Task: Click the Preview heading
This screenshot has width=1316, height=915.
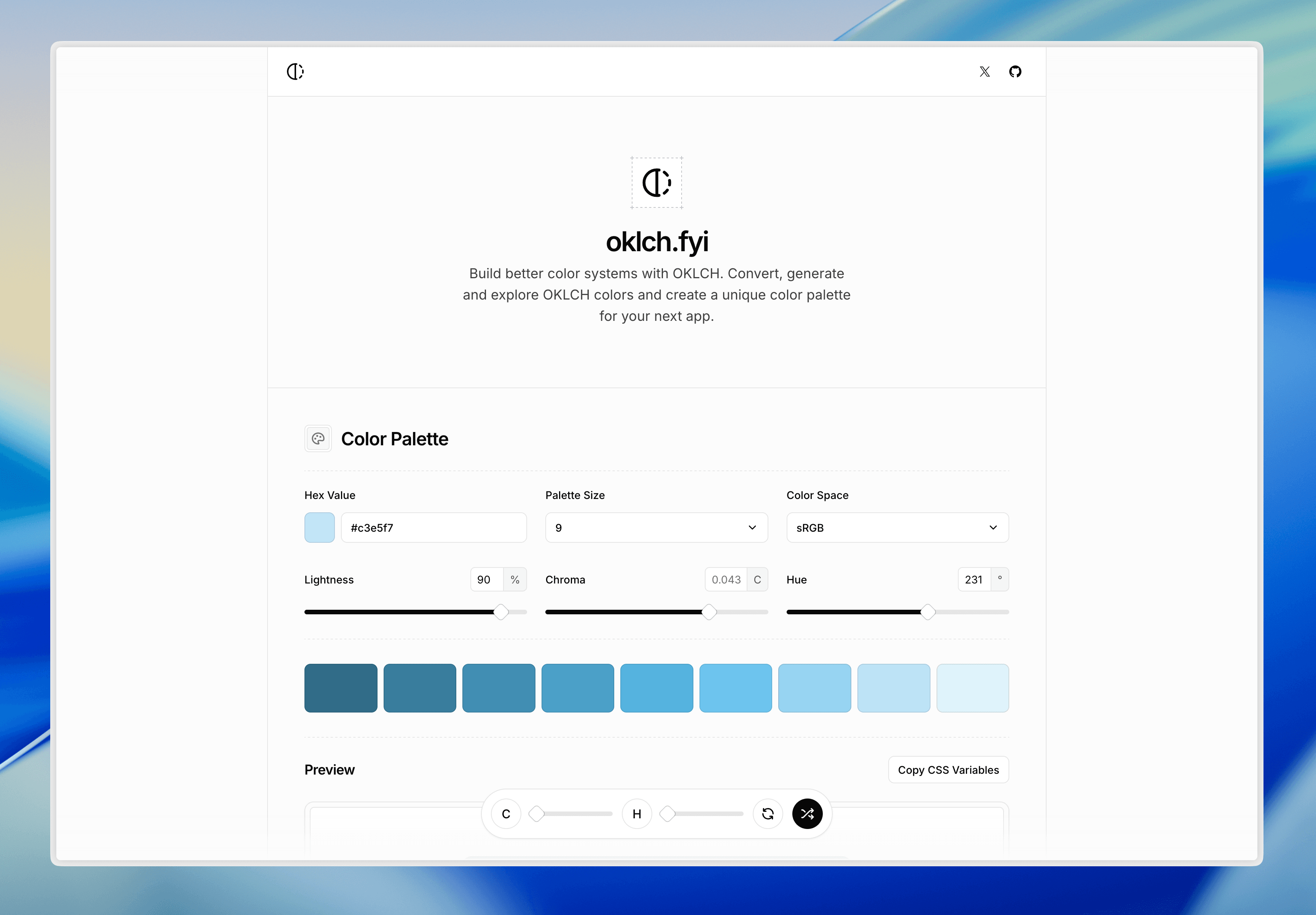Action: point(330,770)
